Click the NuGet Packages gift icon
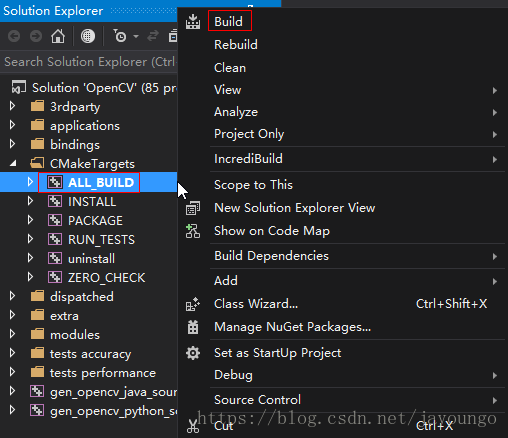The image size is (508, 438). point(193,327)
